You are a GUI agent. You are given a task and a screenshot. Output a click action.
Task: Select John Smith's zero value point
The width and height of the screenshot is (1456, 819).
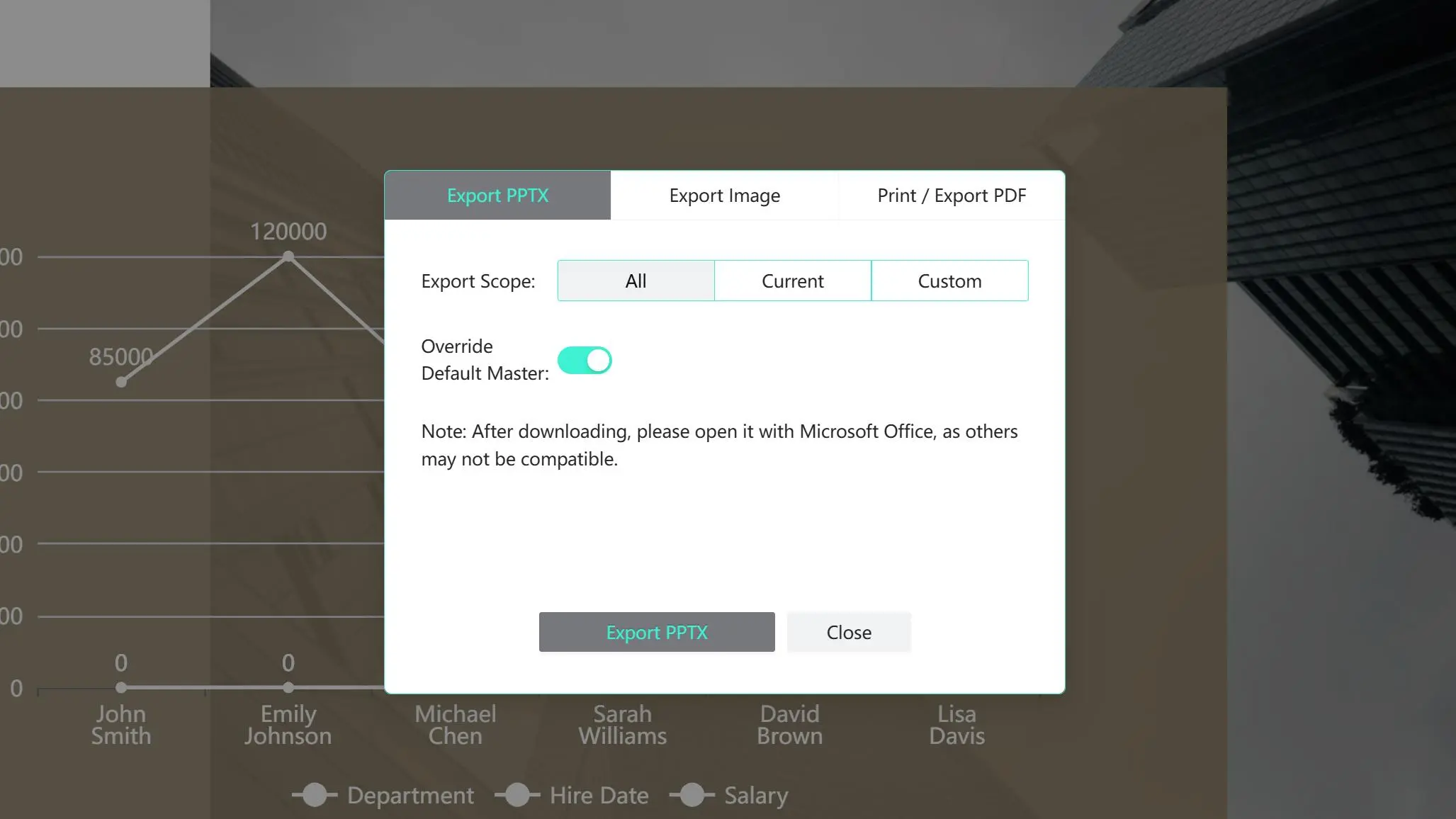tap(121, 687)
